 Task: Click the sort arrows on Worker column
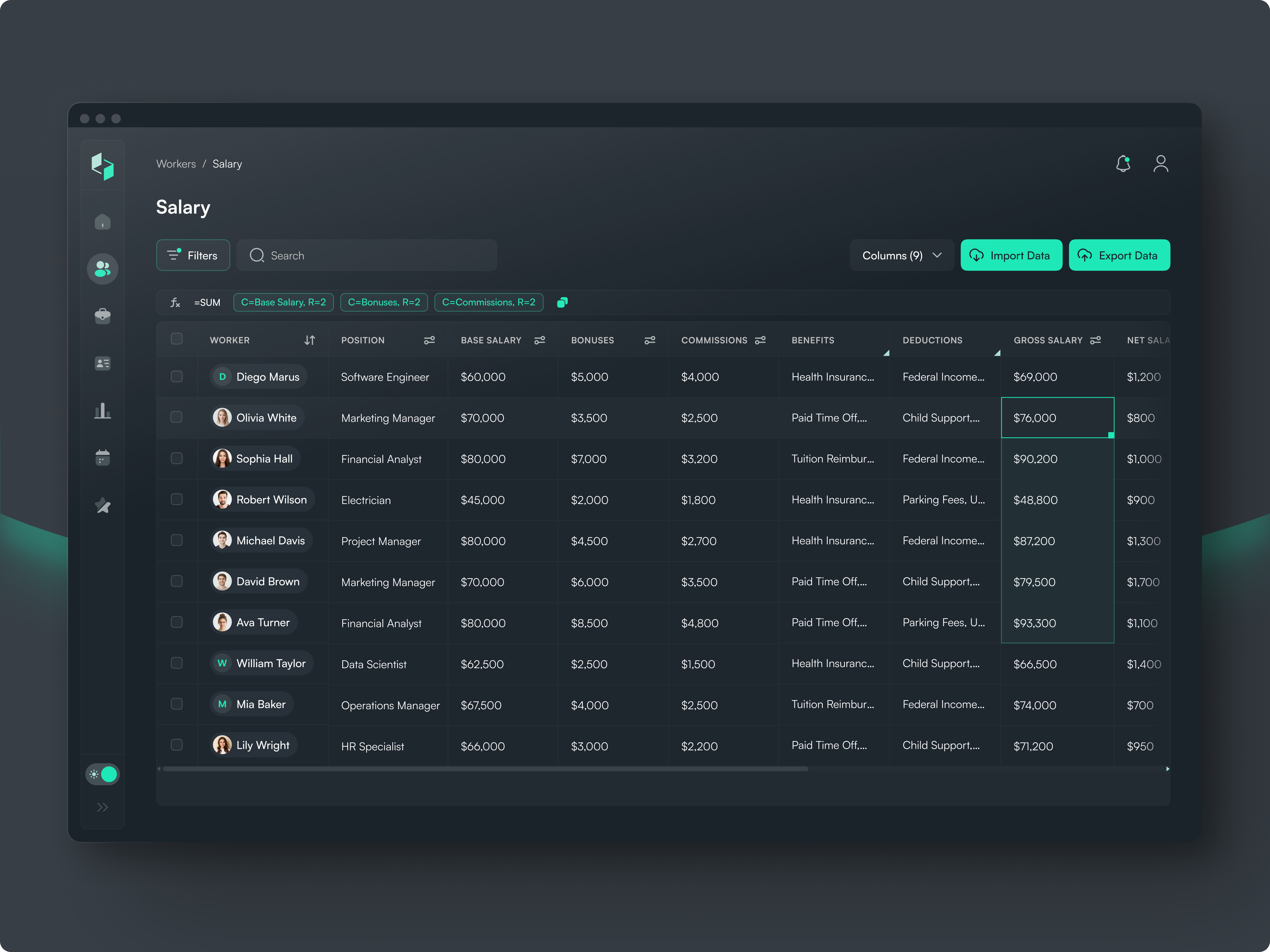tap(309, 340)
